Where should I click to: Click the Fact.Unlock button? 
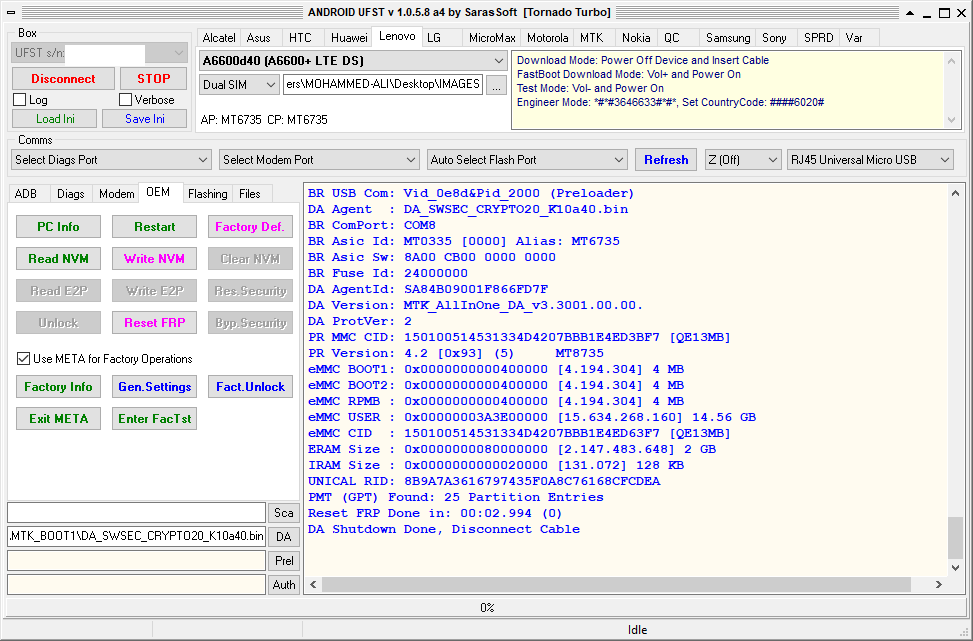250,387
